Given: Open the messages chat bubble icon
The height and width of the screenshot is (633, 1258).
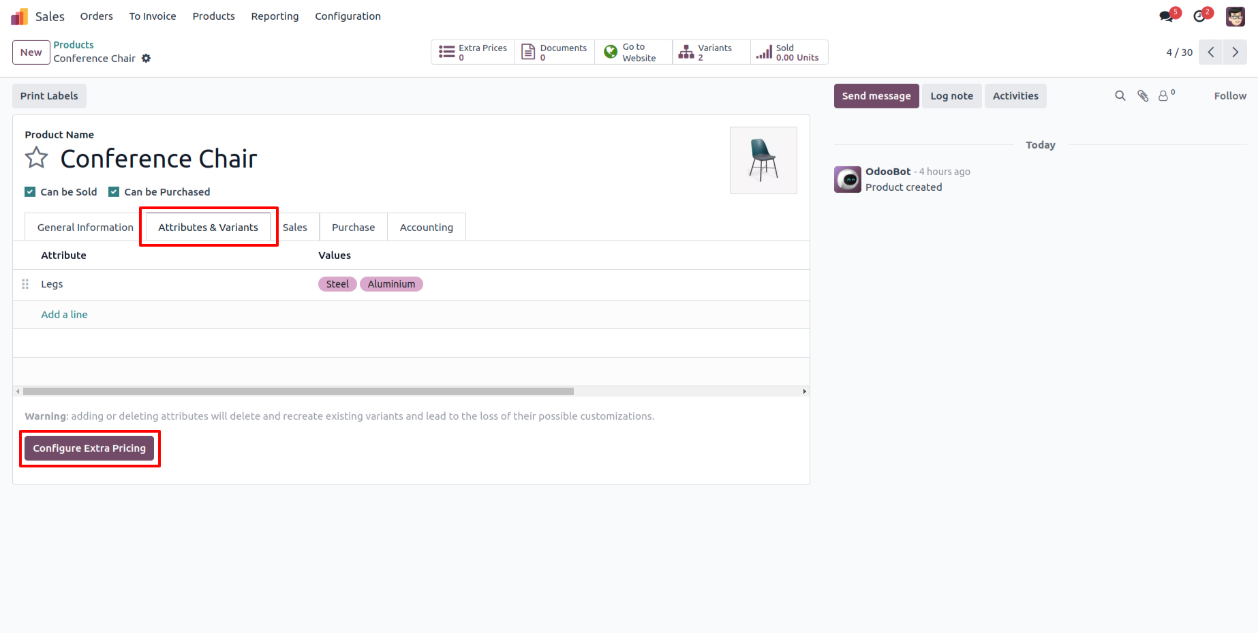Looking at the screenshot, I should (x=1166, y=16).
